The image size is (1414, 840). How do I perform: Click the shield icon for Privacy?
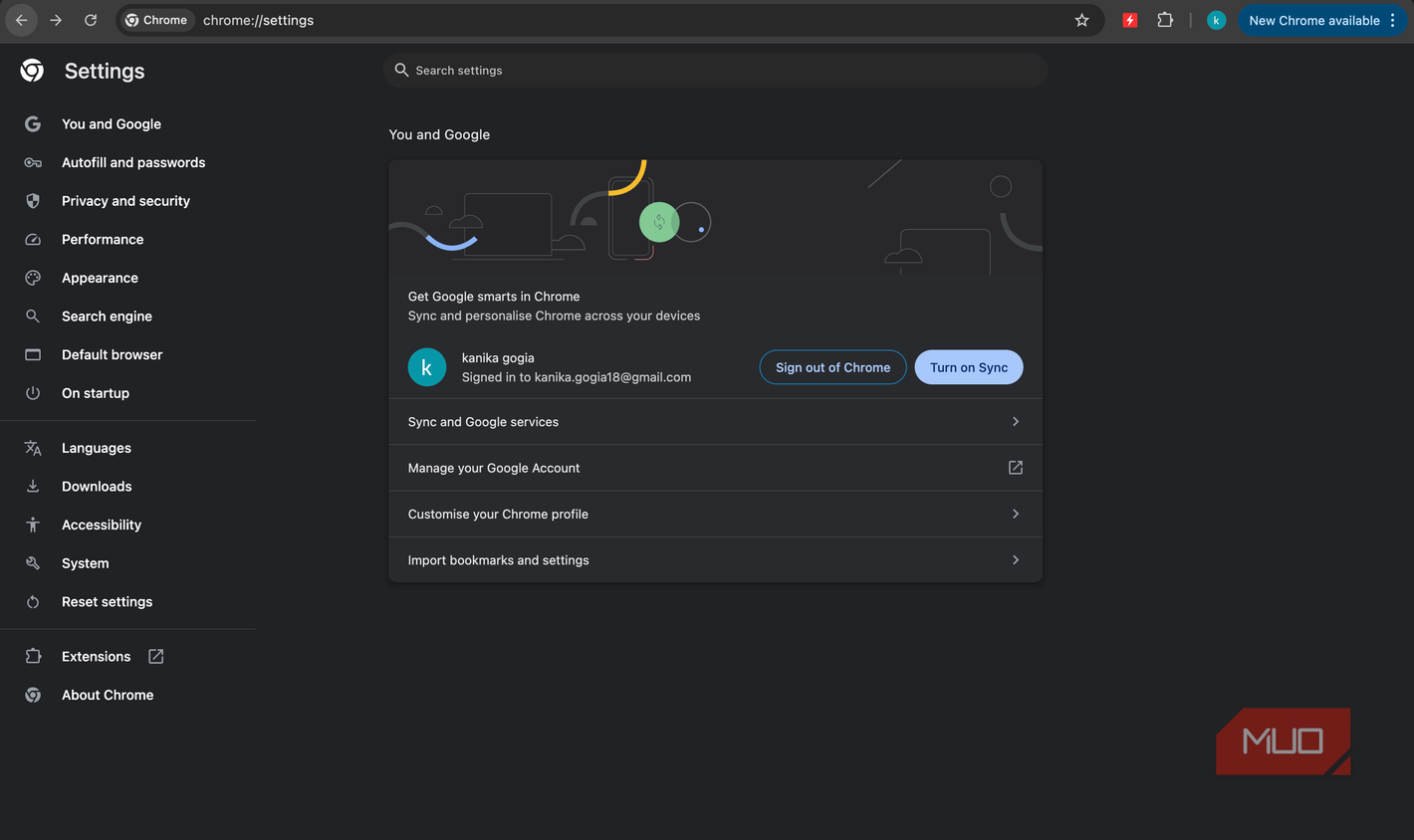33,201
